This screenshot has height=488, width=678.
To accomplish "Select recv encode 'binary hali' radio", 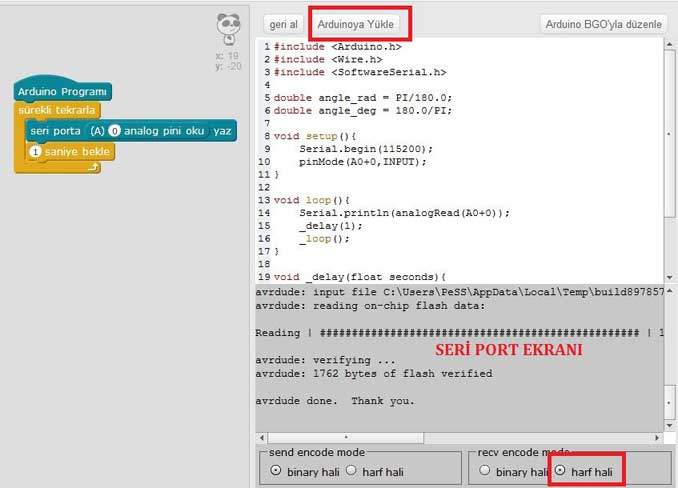I will point(485,470).
